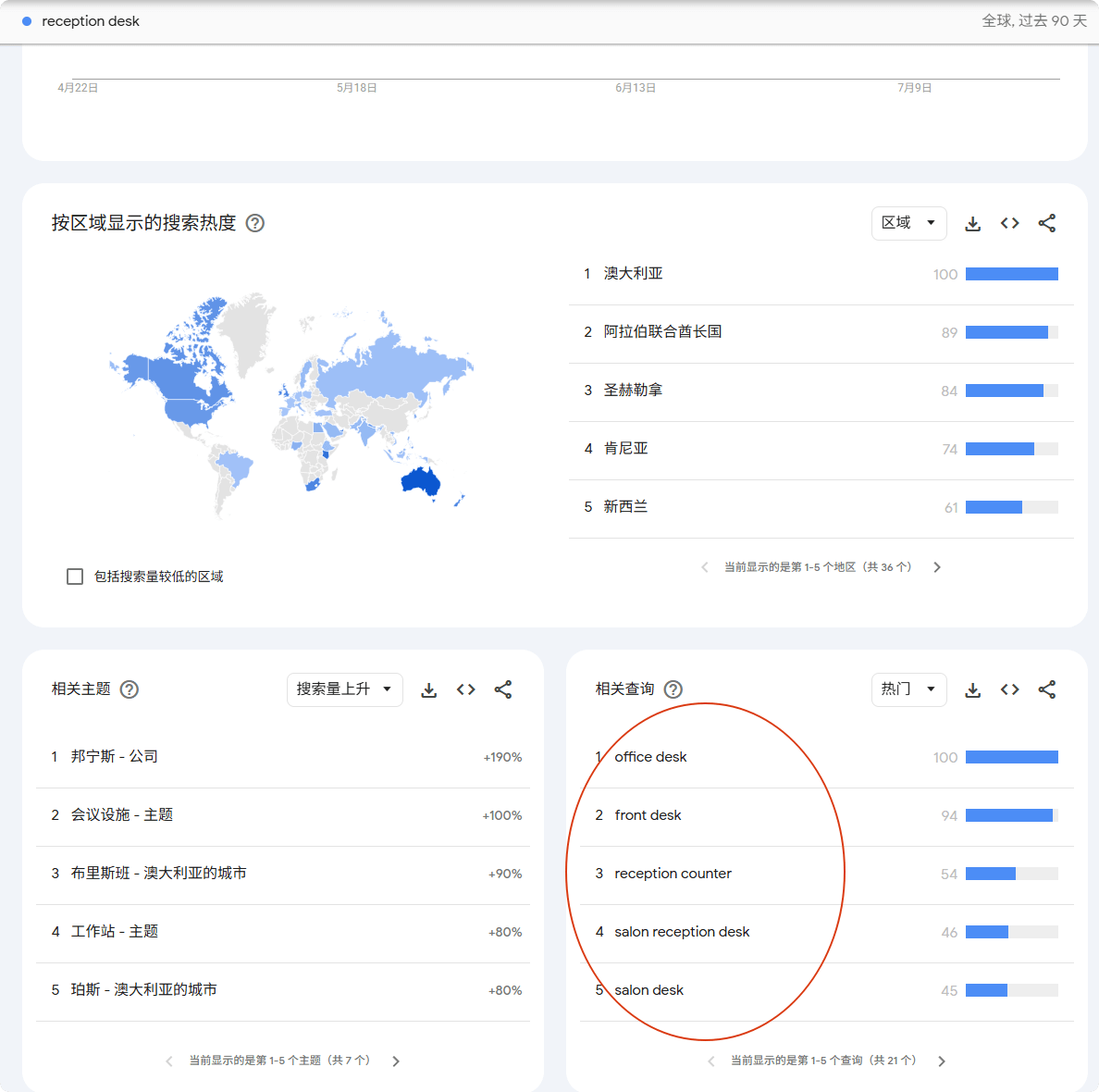
Task: Share the related queries card
Action: click(x=1046, y=689)
